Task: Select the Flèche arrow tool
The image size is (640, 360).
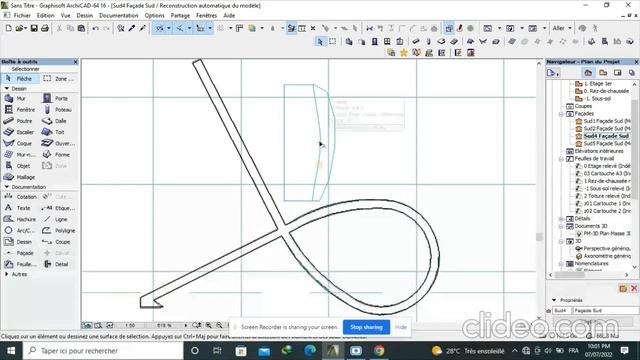Action: click(20, 78)
